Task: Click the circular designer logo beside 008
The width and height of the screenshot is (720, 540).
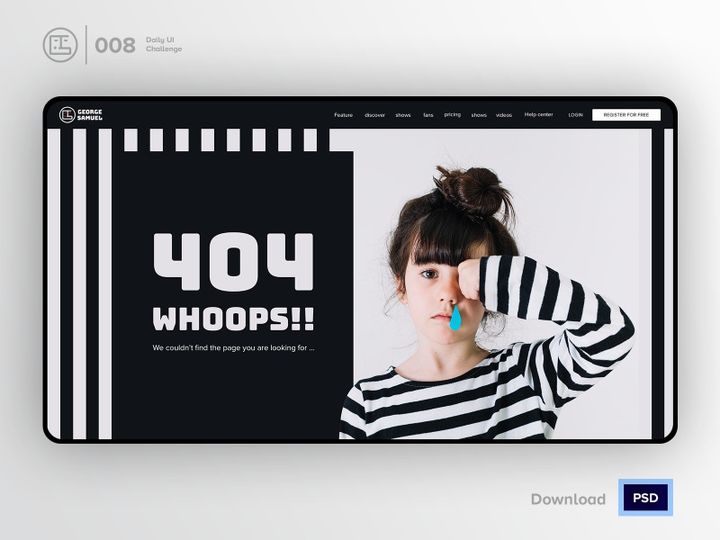Action: point(60,45)
